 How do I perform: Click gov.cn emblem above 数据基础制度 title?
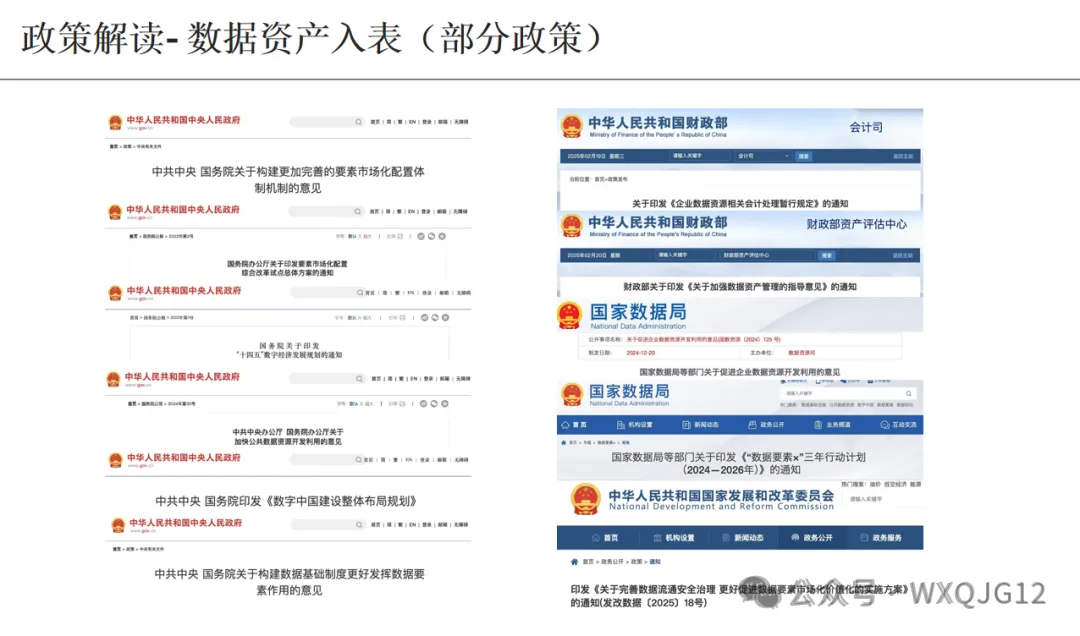click(x=118, y=526)
